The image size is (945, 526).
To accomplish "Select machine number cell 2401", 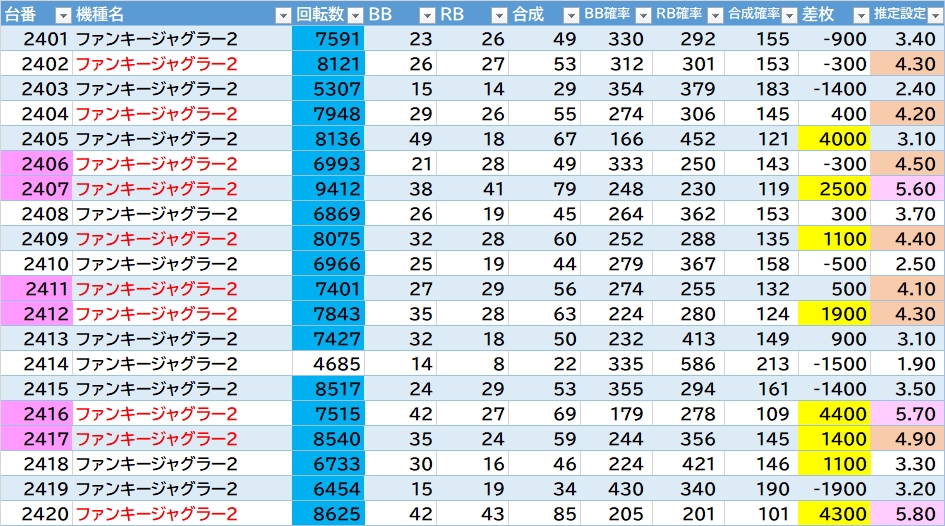I will [37, 39].
